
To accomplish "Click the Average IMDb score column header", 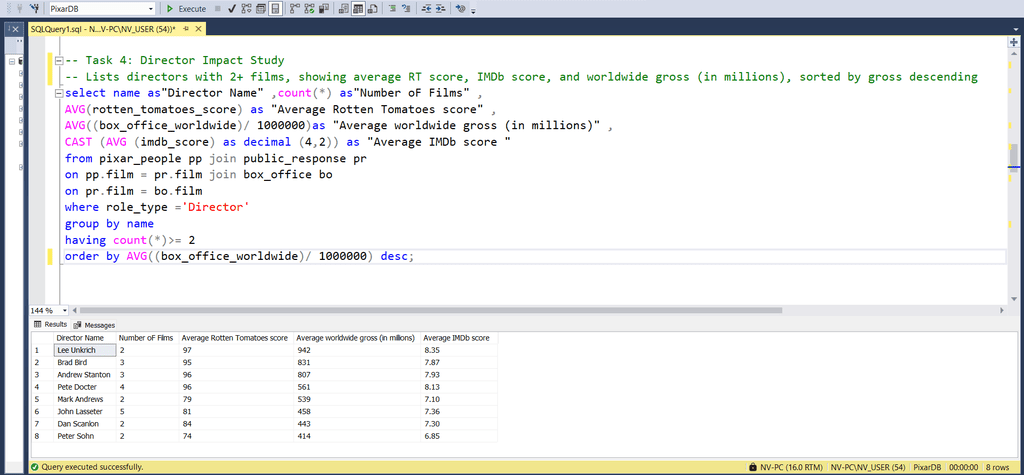I will tap(455, 338).
